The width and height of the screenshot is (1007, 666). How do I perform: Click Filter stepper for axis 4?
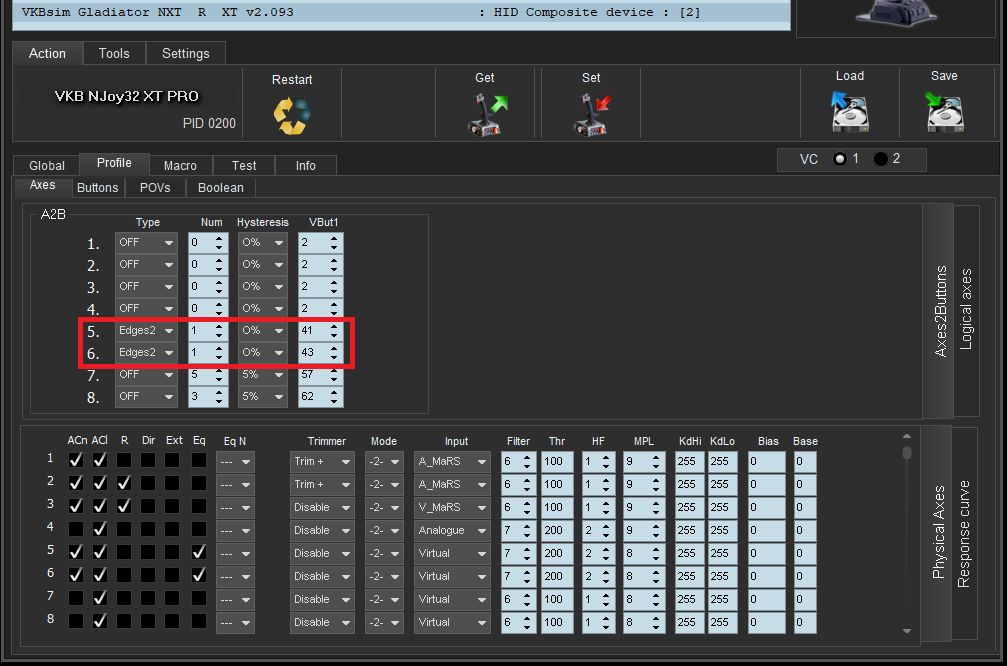(518, 530)
